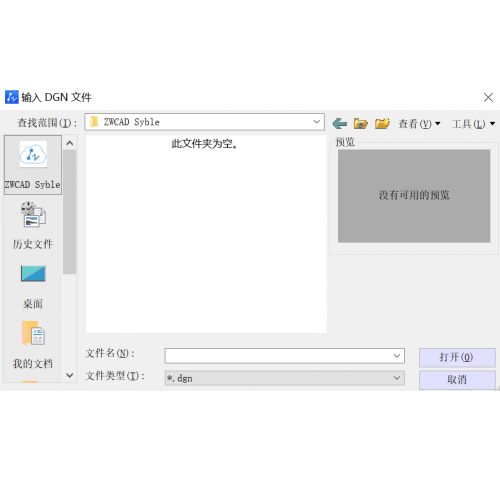This screenshot has height=480, width=500.
Task: Open the 我的文档 documents location
Action: [x=33, y=345]
